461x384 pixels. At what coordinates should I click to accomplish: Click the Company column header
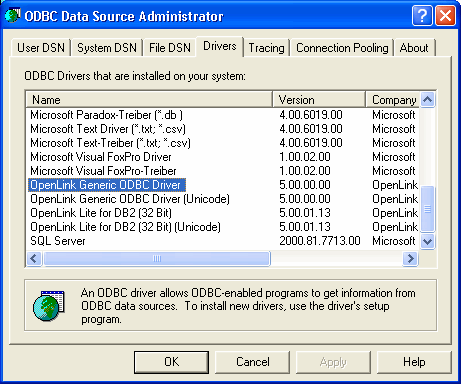[392, 100]
